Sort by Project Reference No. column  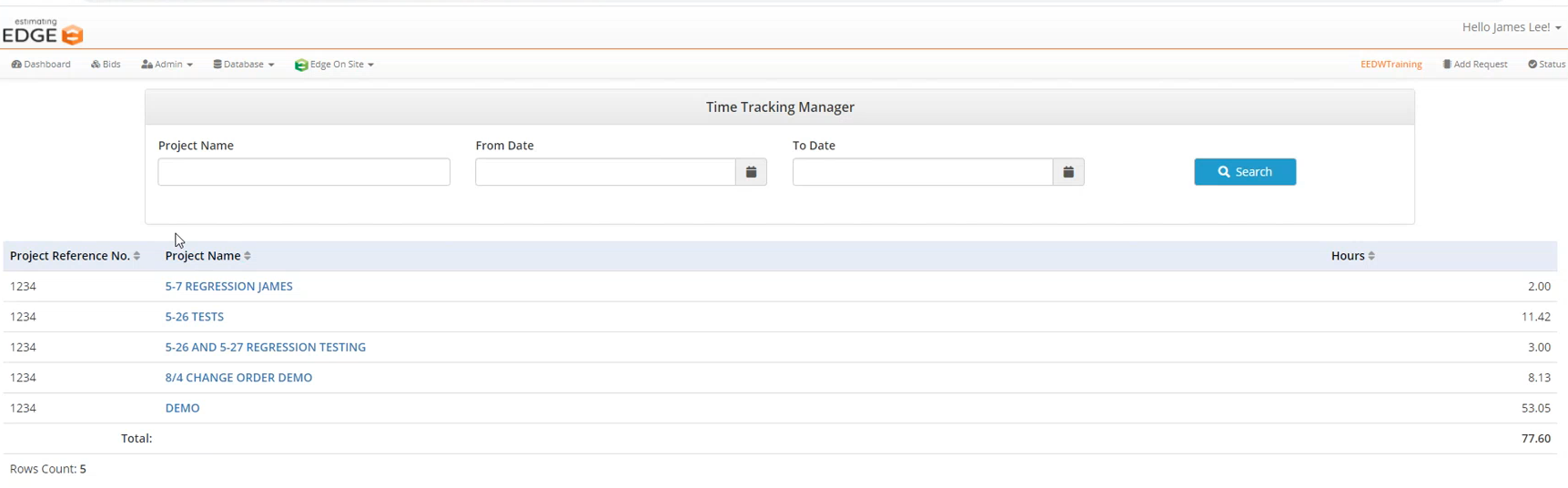click(x=137, y=256)
